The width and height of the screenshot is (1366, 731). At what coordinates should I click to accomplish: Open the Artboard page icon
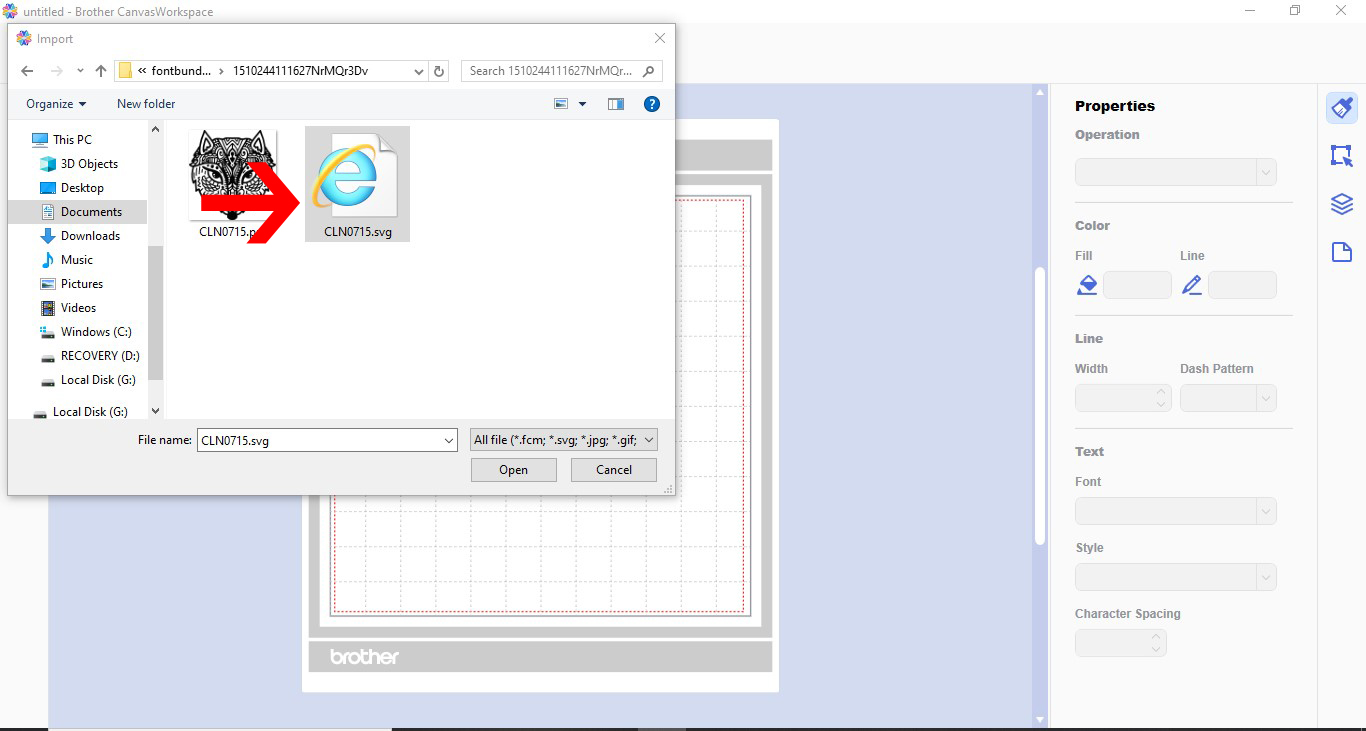1341,252
